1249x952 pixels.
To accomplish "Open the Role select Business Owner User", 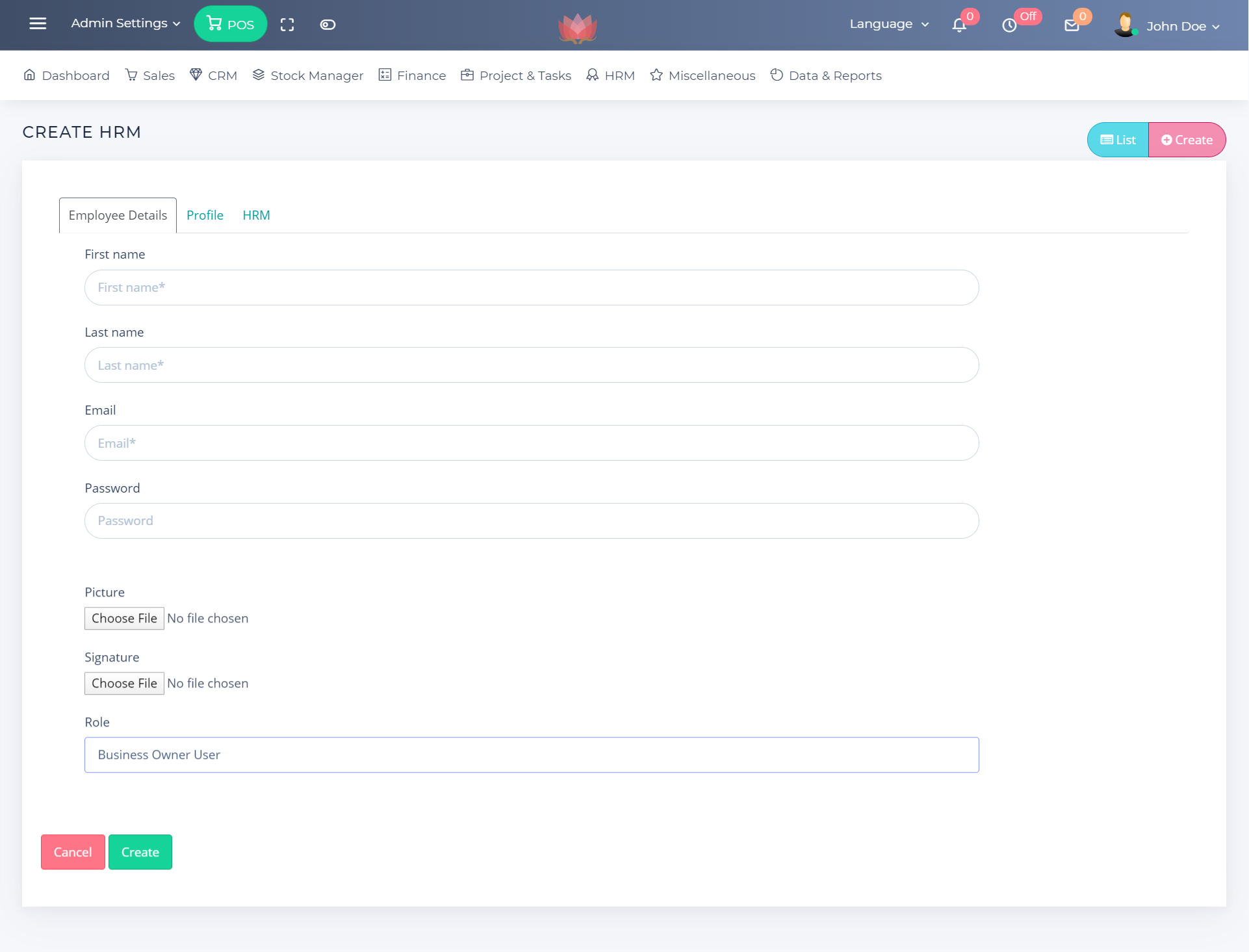I will (531, 754).
